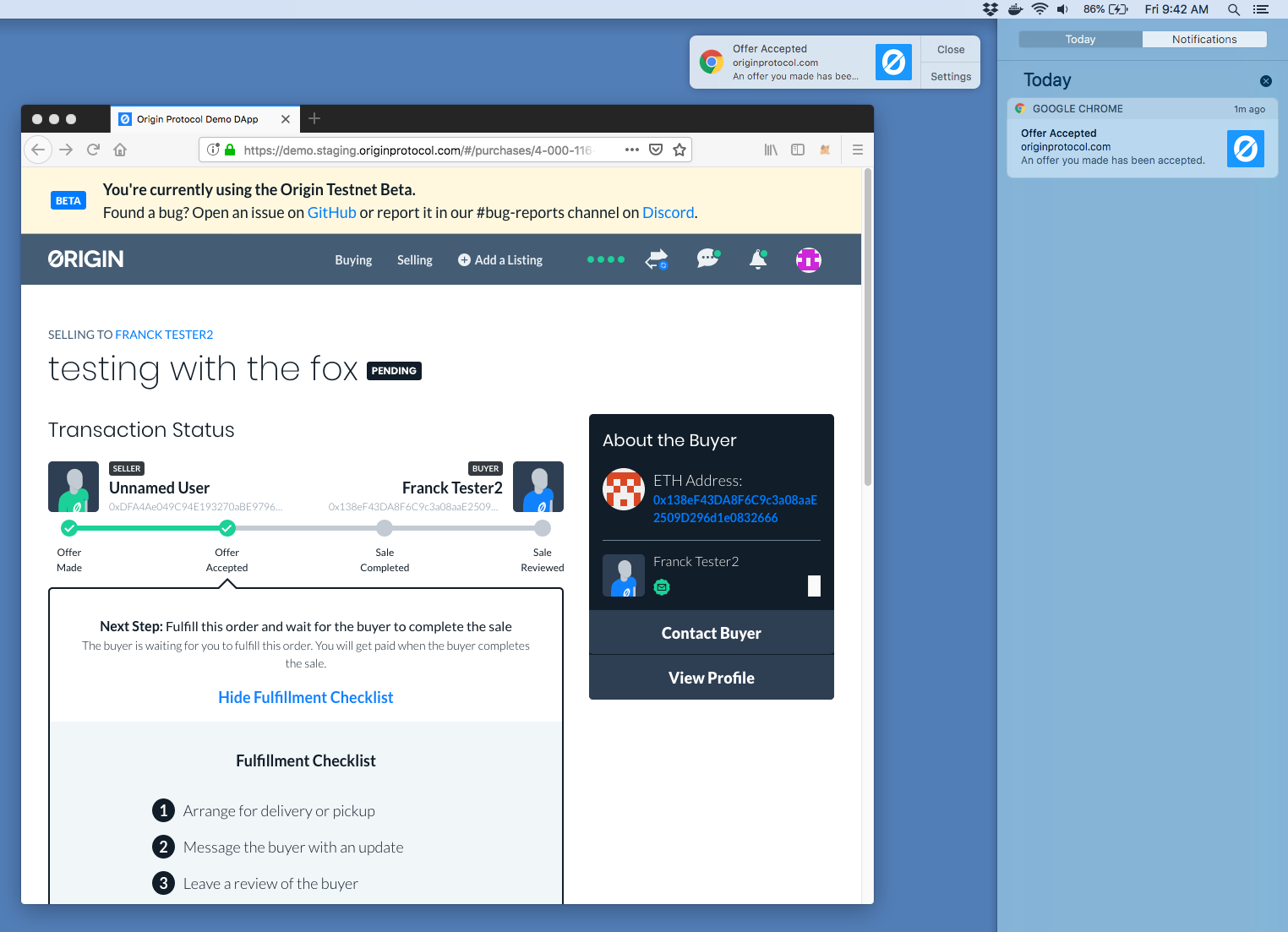Image resolution: width=1288 pixels, height=932 pixels.
Task: Show browser sidebars
Action: (x=798, y=150)
